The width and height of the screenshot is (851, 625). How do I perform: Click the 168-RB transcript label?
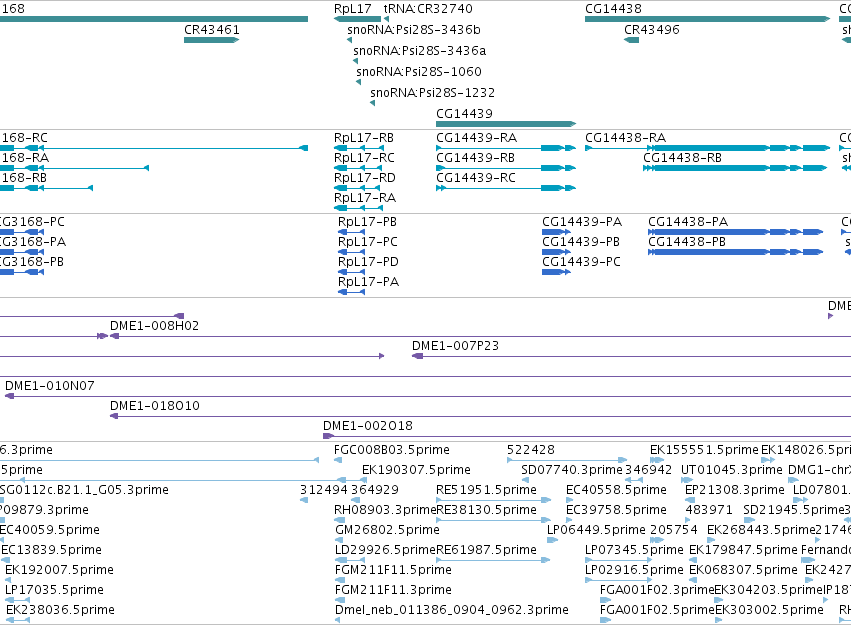coord(24,178)
